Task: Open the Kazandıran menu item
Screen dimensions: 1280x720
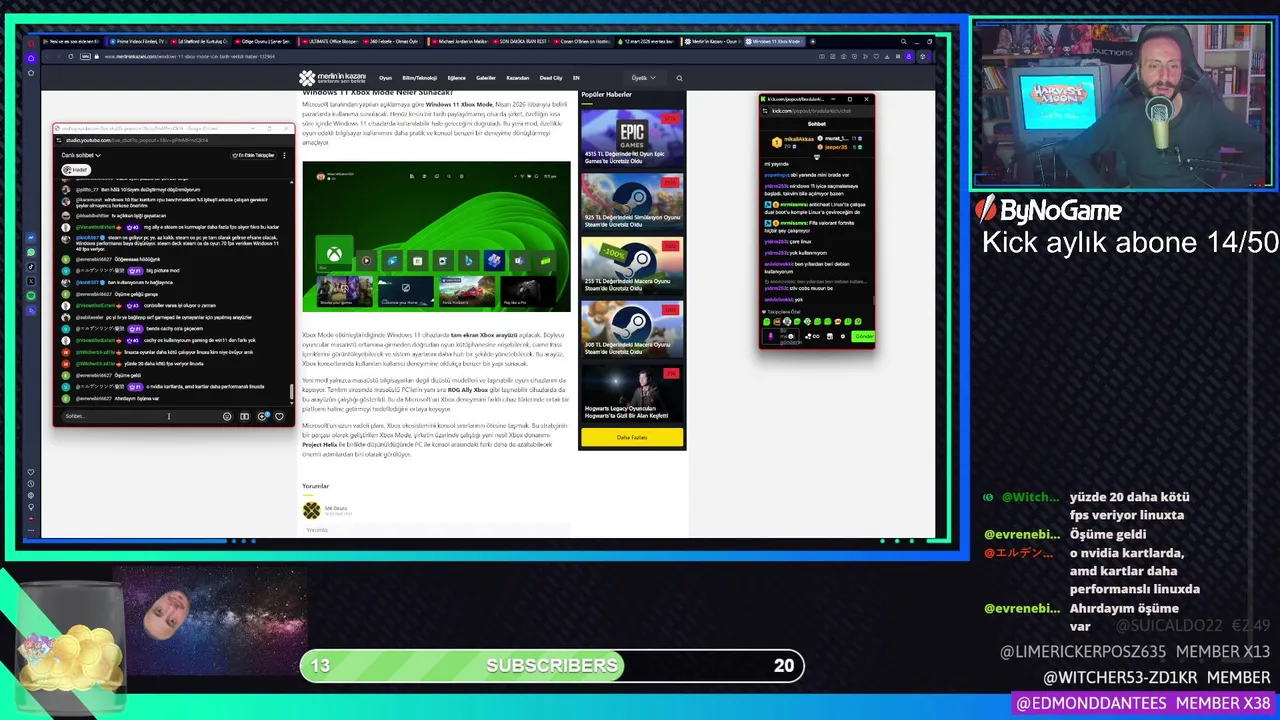Action: point(517,77)
